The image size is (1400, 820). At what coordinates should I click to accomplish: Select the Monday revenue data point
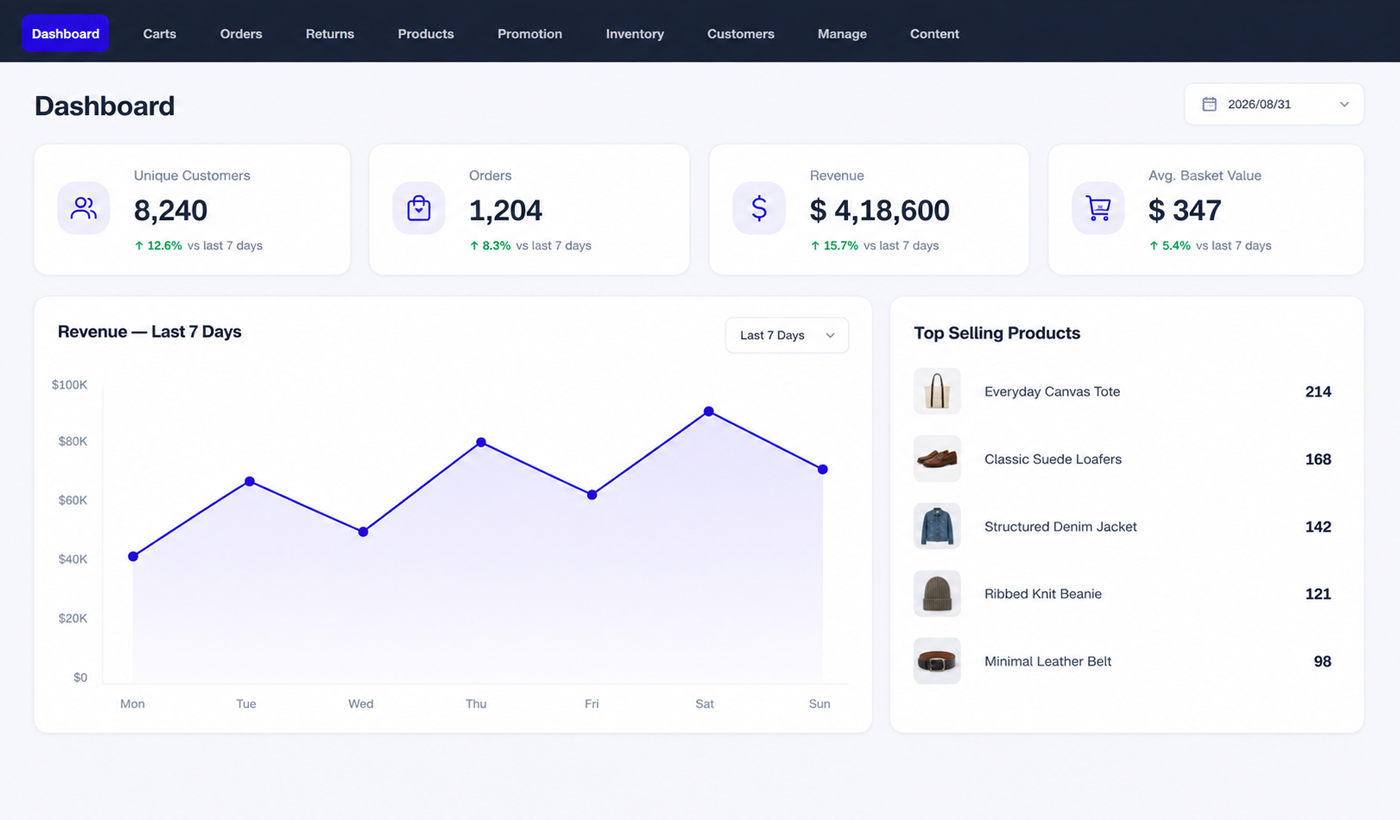[133, 556]
